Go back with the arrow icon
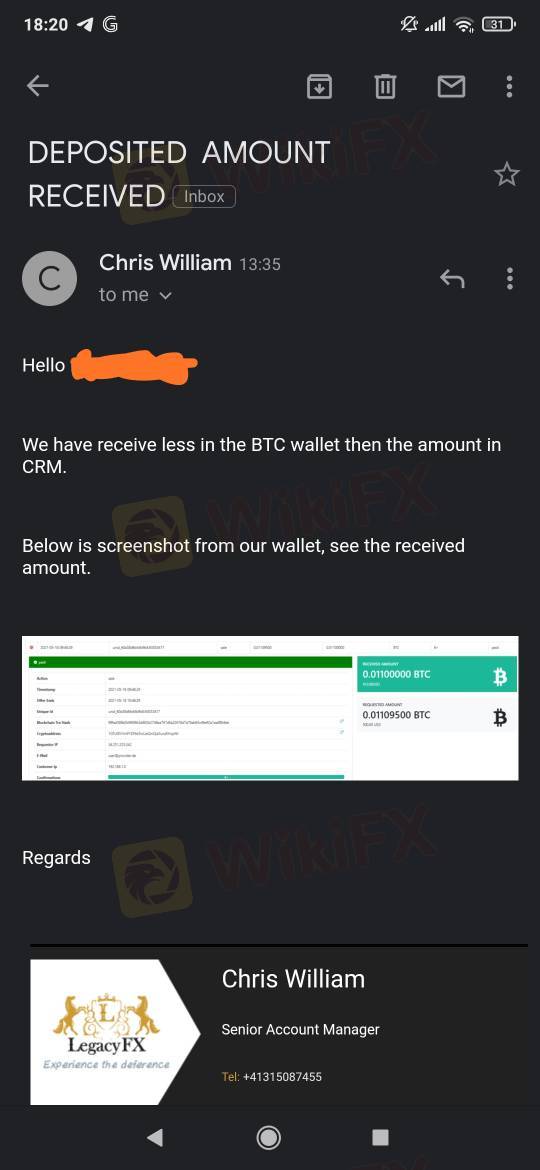Image resolution: width=540 pixels, height=1170 pixels. pyautogui.click(x=37, y=87)
